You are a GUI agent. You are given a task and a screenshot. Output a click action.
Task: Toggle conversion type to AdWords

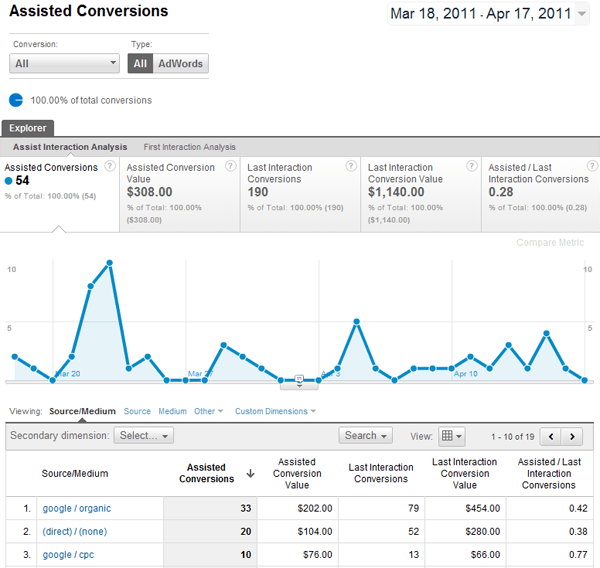180,63
